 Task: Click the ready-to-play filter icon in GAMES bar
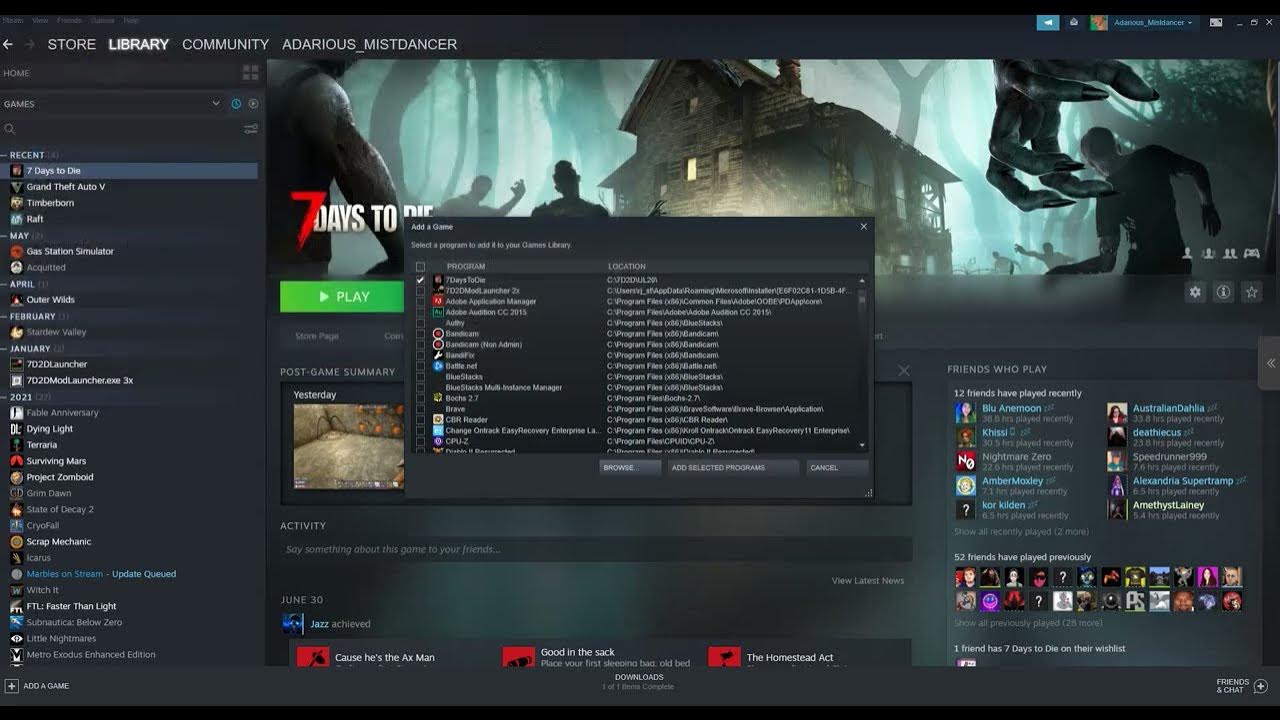pyautogui.click(x=253, y=104)
